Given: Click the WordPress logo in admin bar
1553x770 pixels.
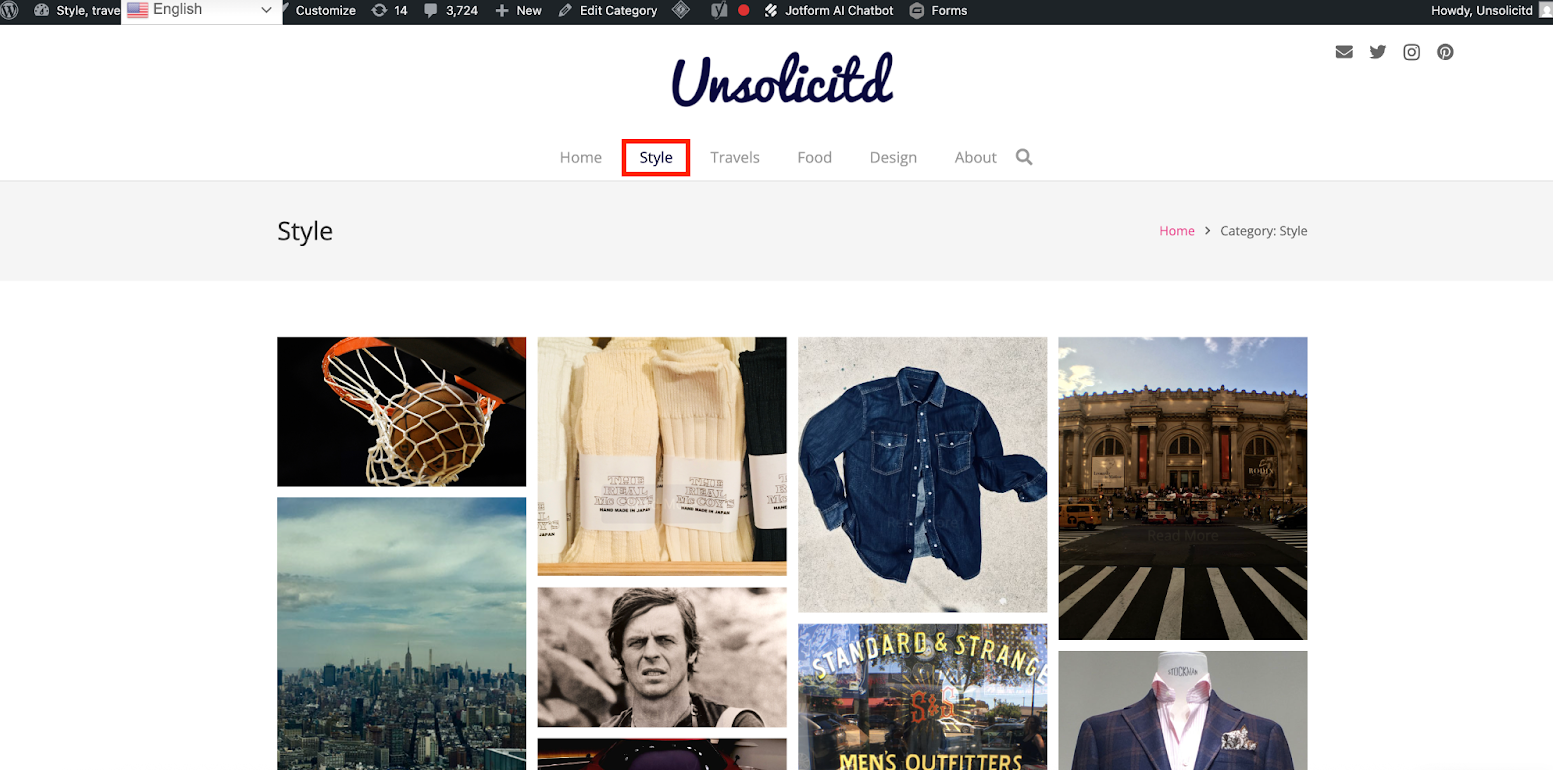Looking at the screenshot, I should pyautogui.click(x=10, y=11).
